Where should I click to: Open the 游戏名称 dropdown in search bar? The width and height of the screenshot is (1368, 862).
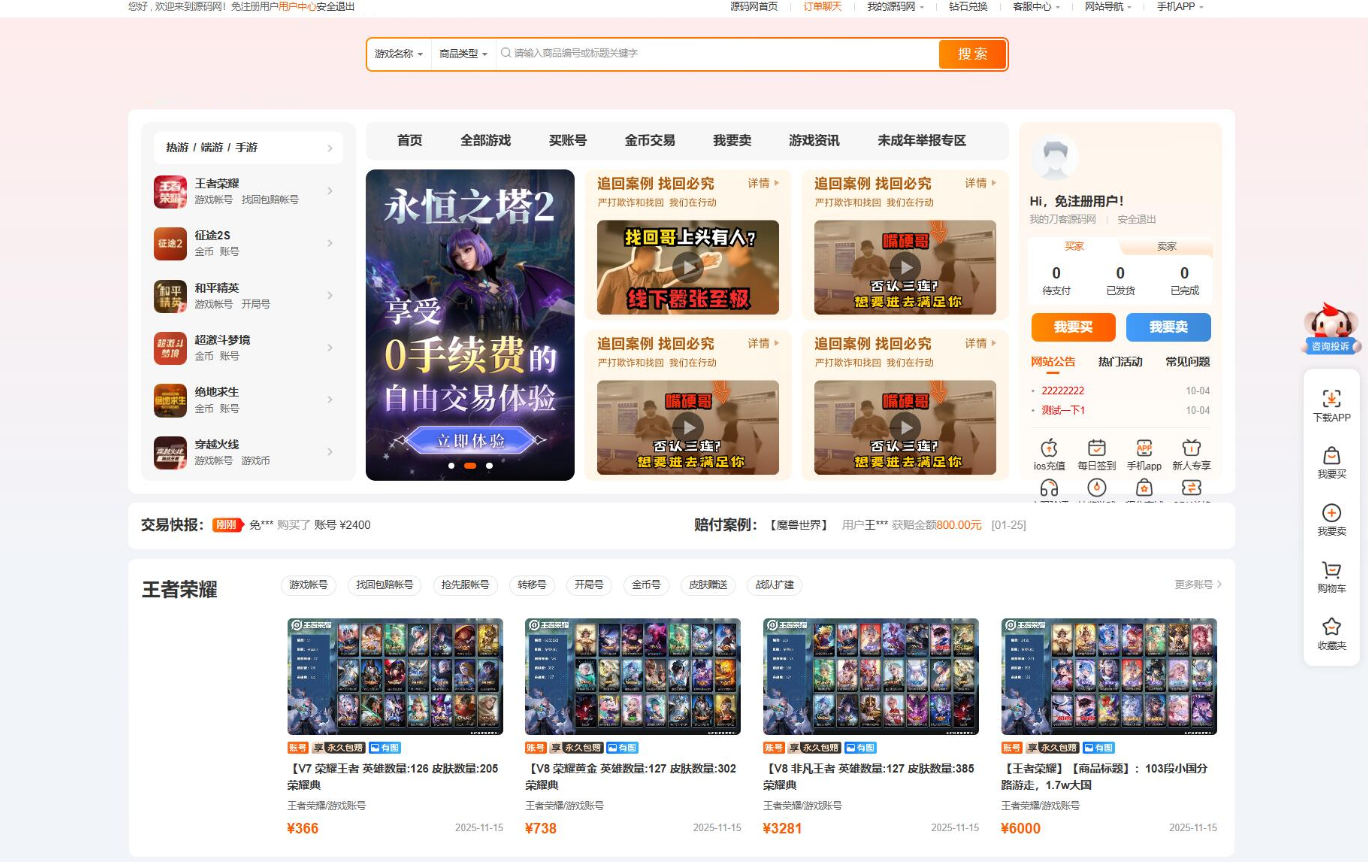[x=399, y=54]
